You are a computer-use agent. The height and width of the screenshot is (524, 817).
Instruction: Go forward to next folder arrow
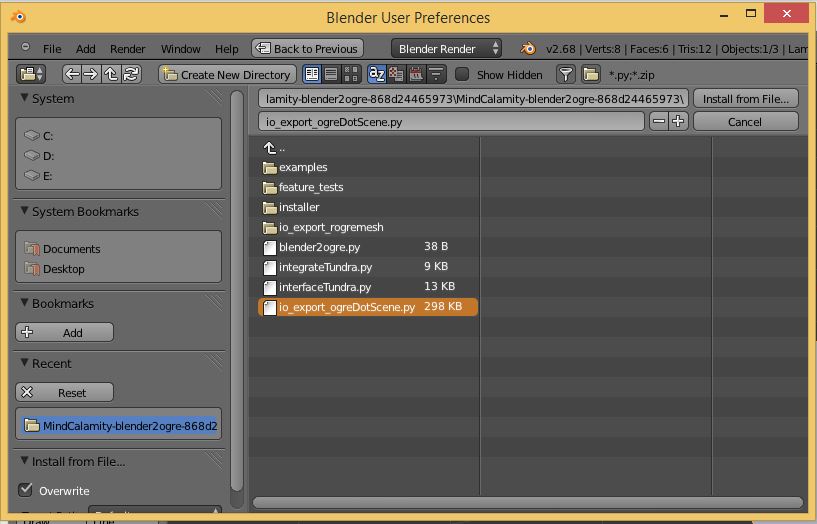[x=91, y=74]
